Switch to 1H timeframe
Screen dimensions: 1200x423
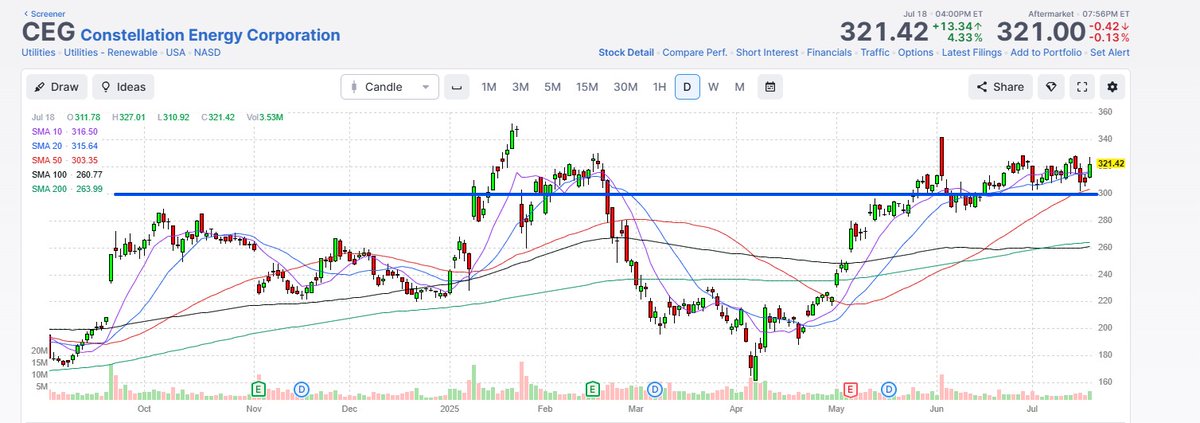pos(659,87)
